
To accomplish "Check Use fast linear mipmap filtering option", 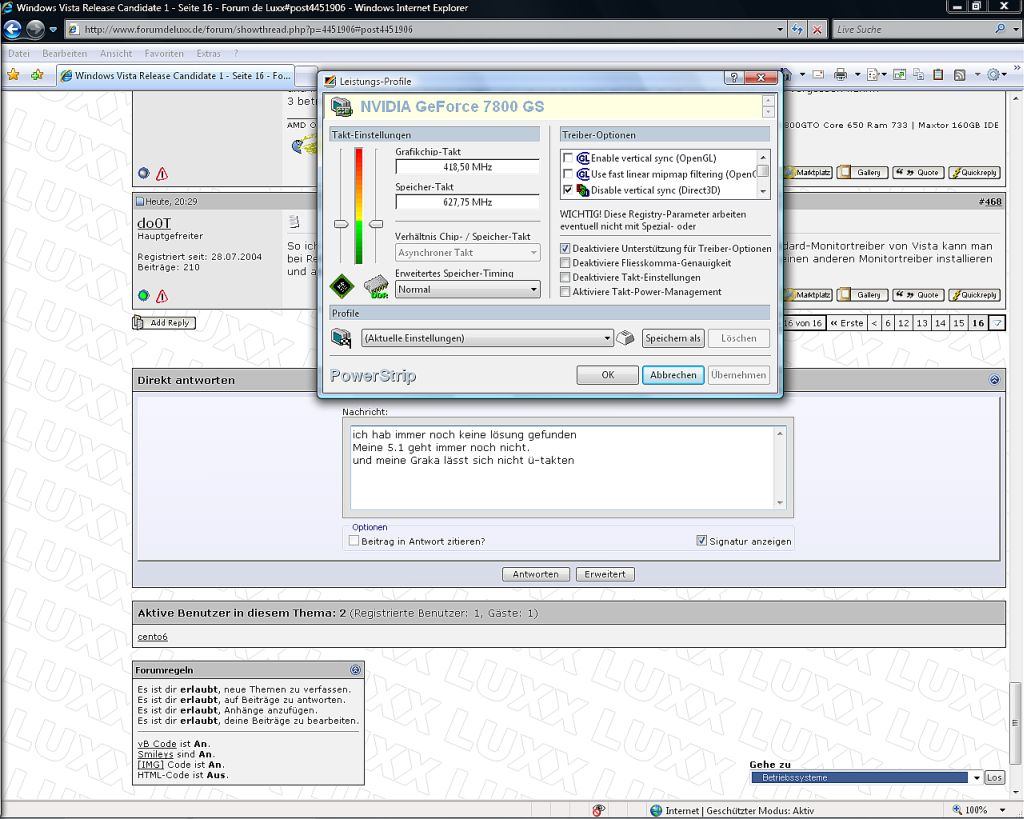I will 568,174.
